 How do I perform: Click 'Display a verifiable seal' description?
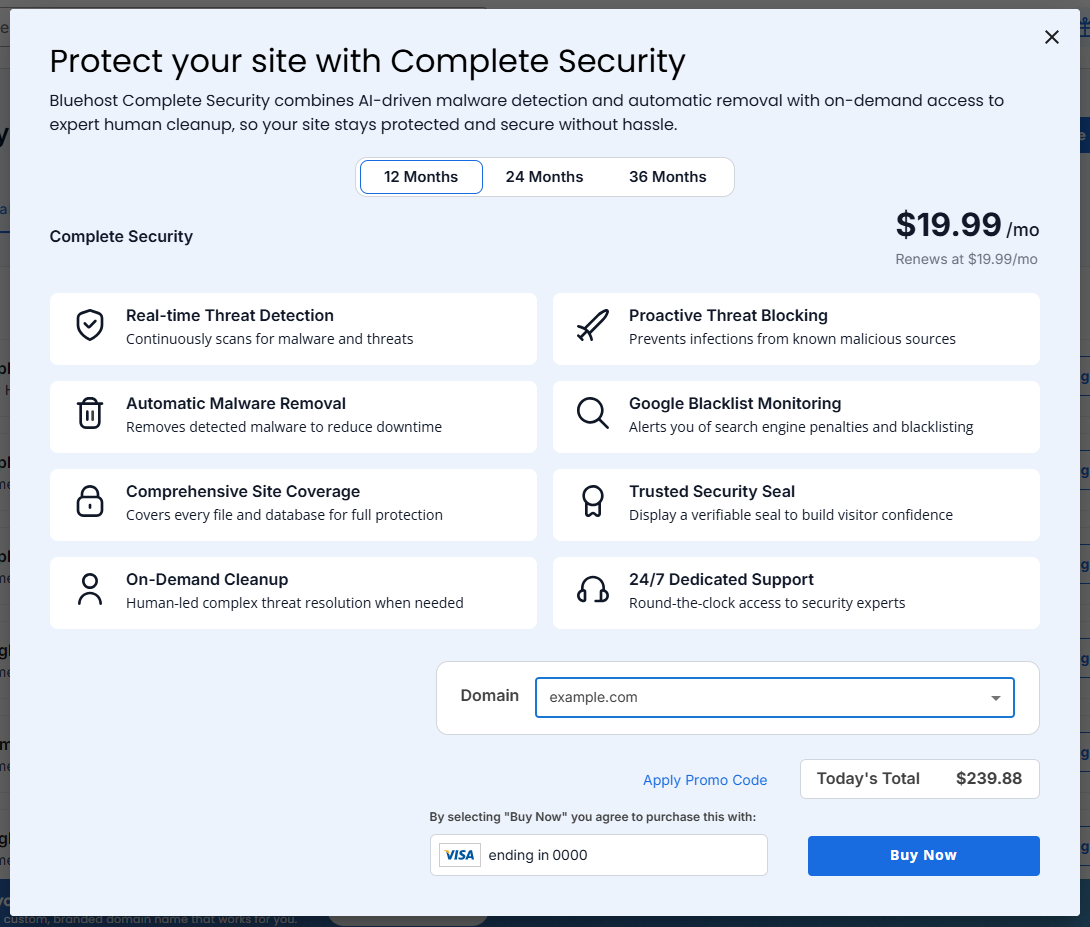coord(790,515)
